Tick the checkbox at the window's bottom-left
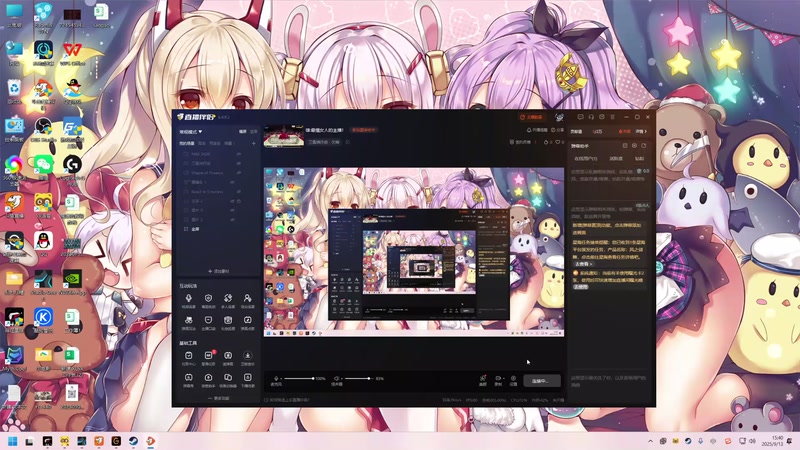 (266, 400)
